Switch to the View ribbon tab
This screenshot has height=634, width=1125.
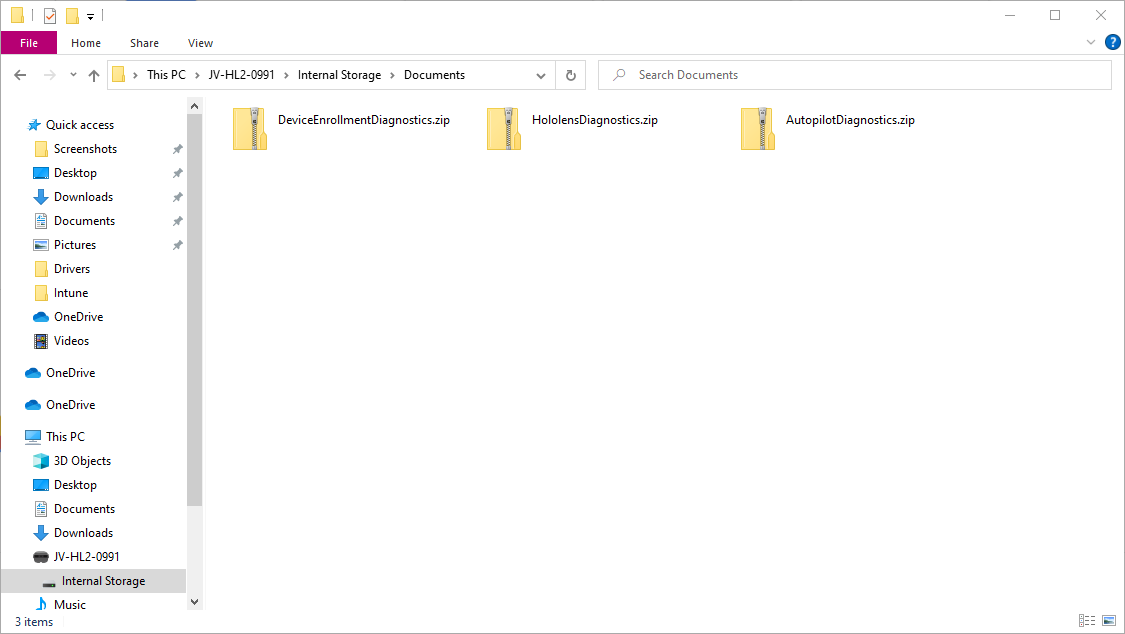tap(200, 43)
